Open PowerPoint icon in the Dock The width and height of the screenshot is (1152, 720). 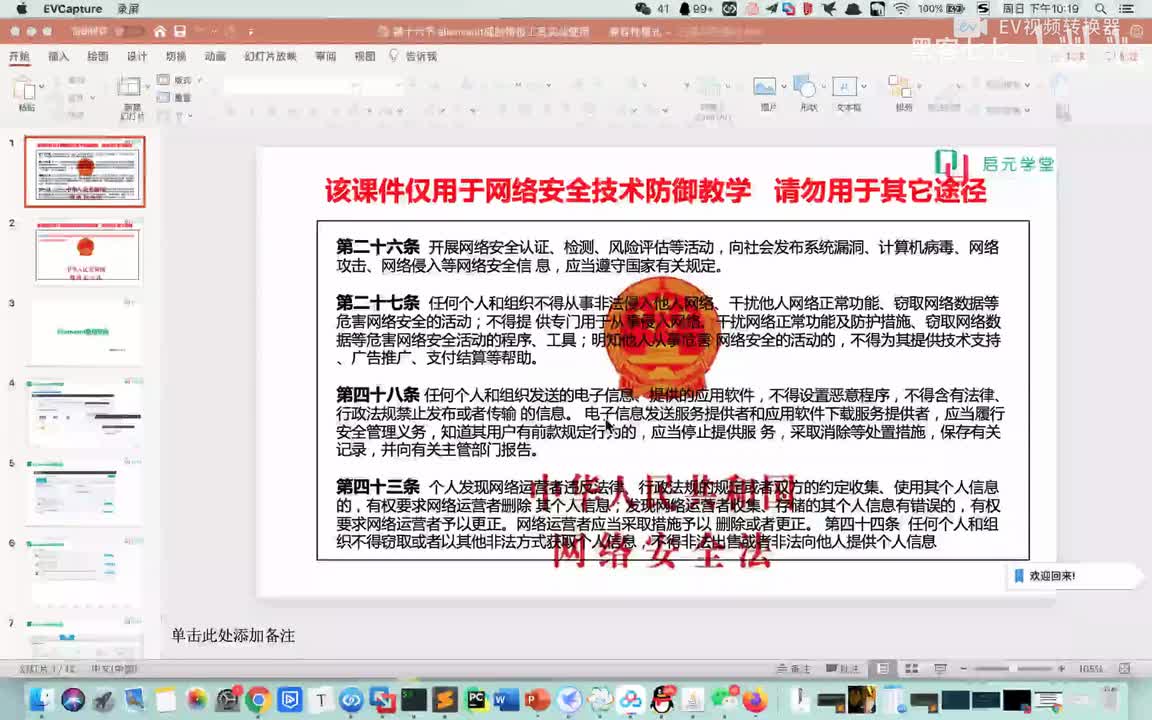pos(537,699)
